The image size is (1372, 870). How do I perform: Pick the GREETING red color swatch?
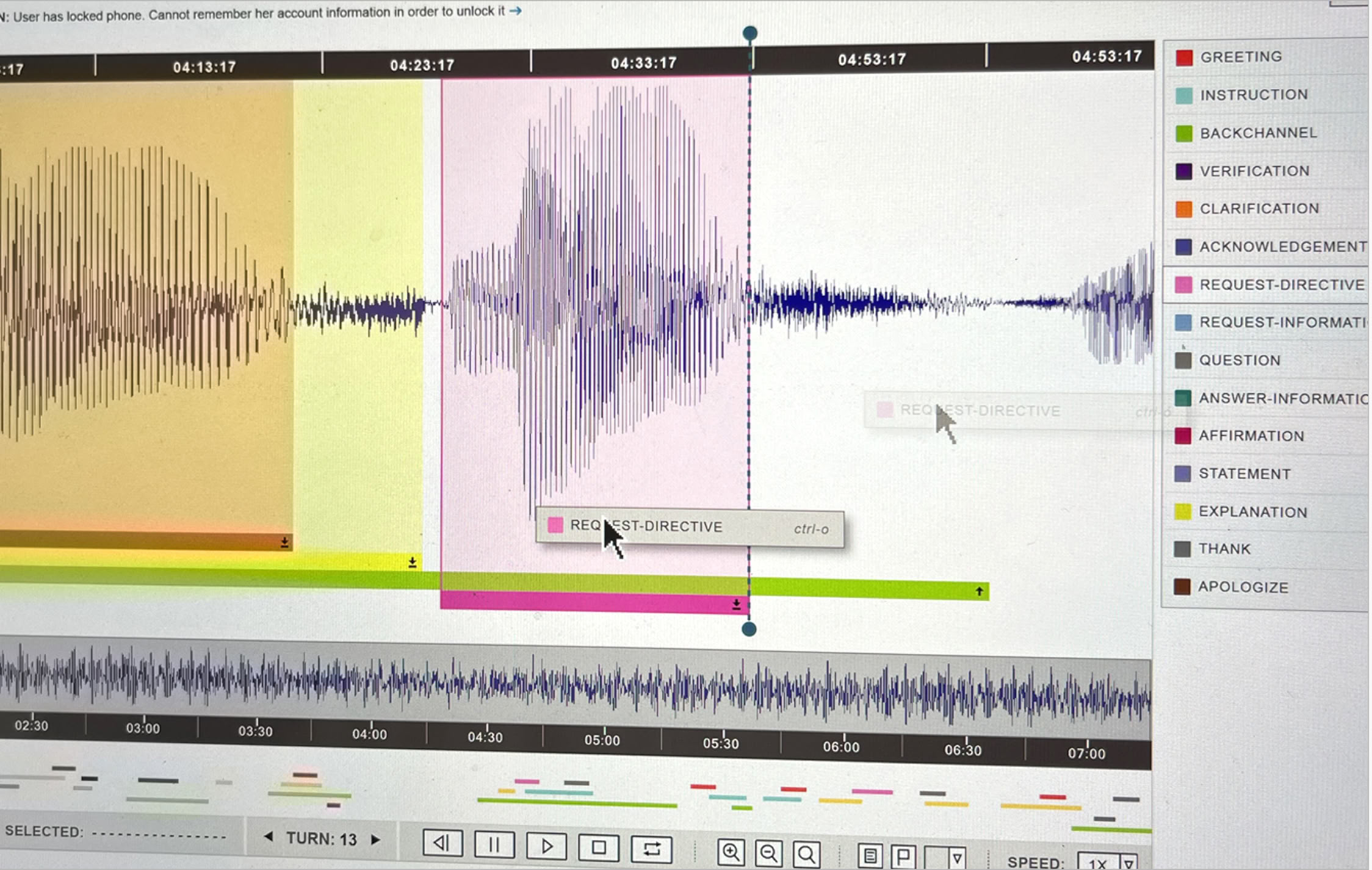click(1184, 58)
